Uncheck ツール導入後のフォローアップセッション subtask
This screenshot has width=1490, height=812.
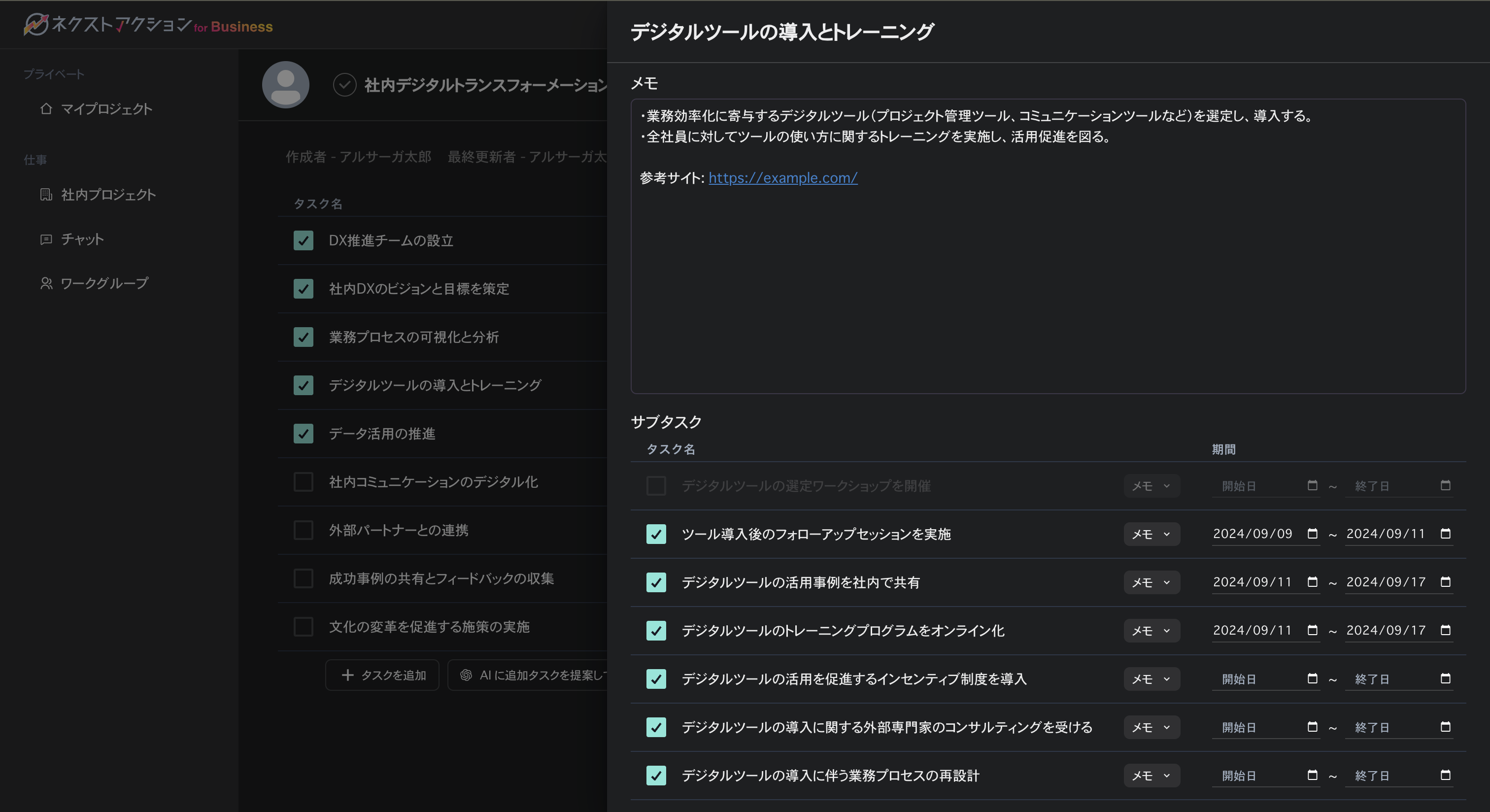click(x=656, y=534)
